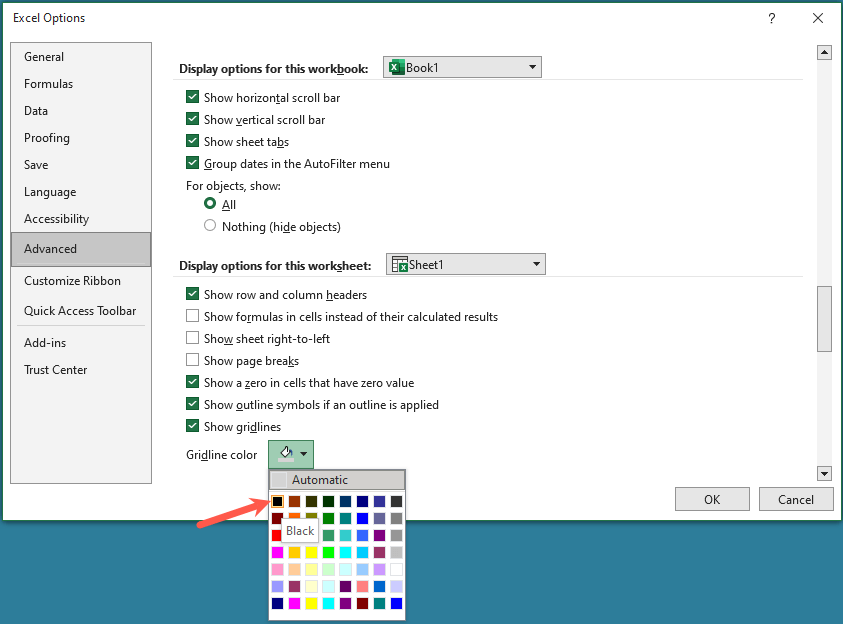The image size is (843, 624).
Task: Pick the gold color swatch
Action: click(x=295, y=553)
